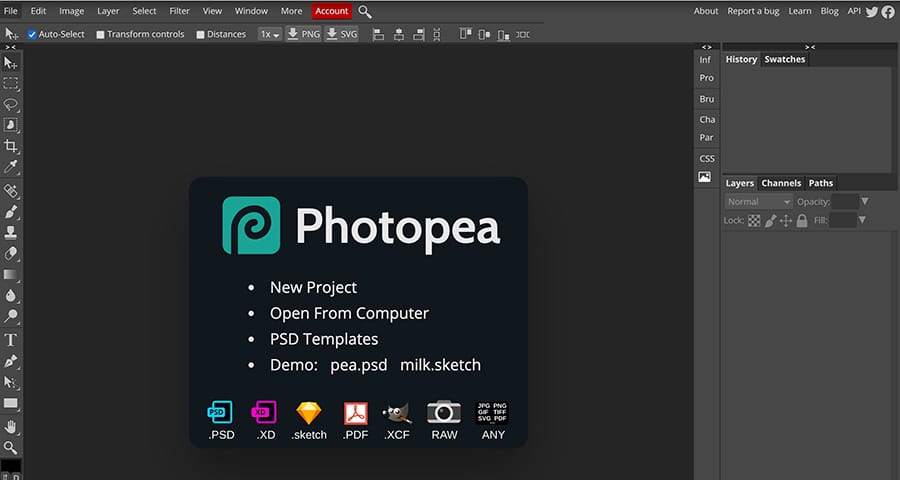Image resolution: width=900 pixels, height=480 pixels.
Task: Click the Opacity value field
Action: tap(845, 202)
